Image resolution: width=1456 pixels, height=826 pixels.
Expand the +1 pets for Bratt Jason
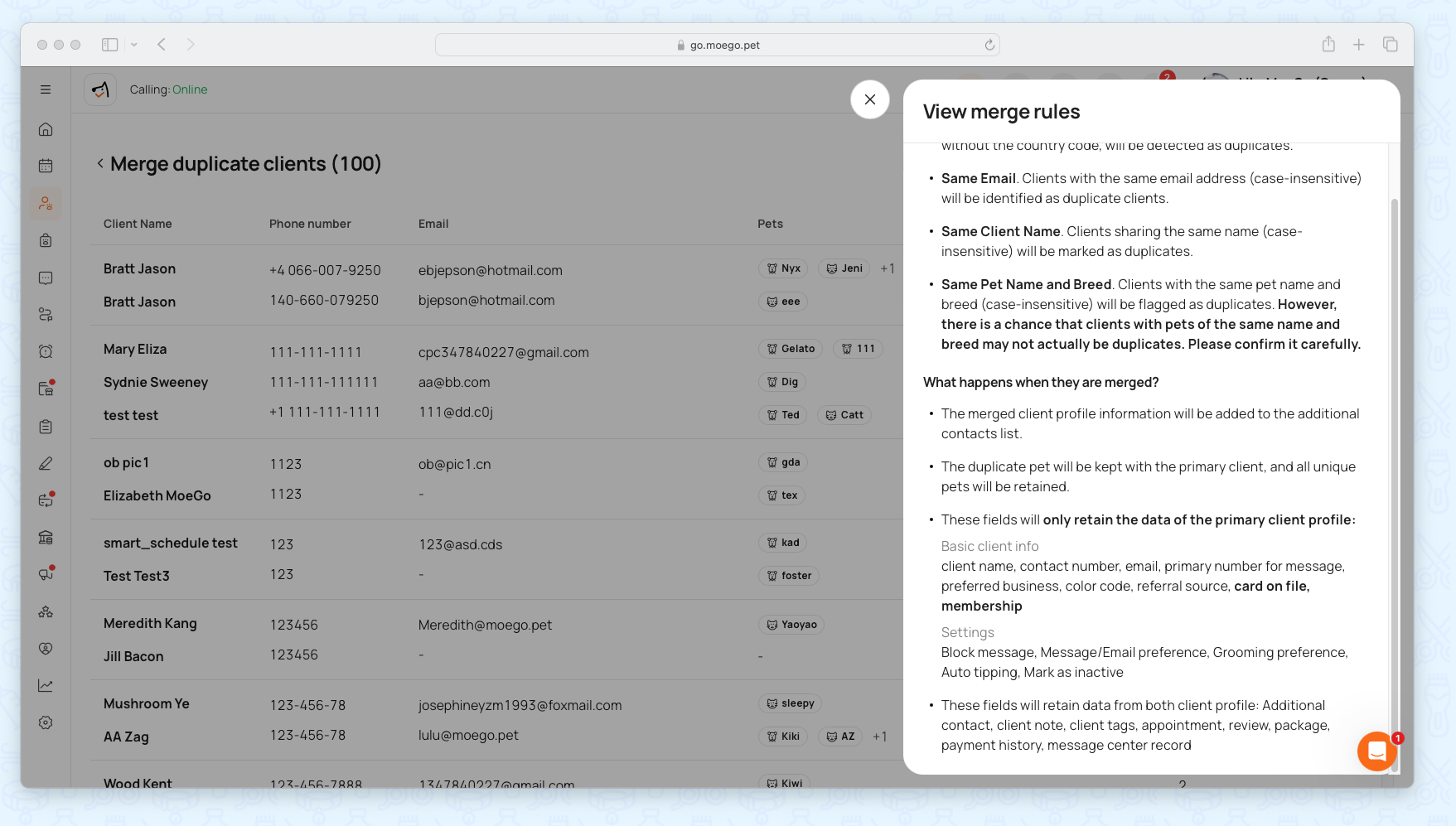887,268
